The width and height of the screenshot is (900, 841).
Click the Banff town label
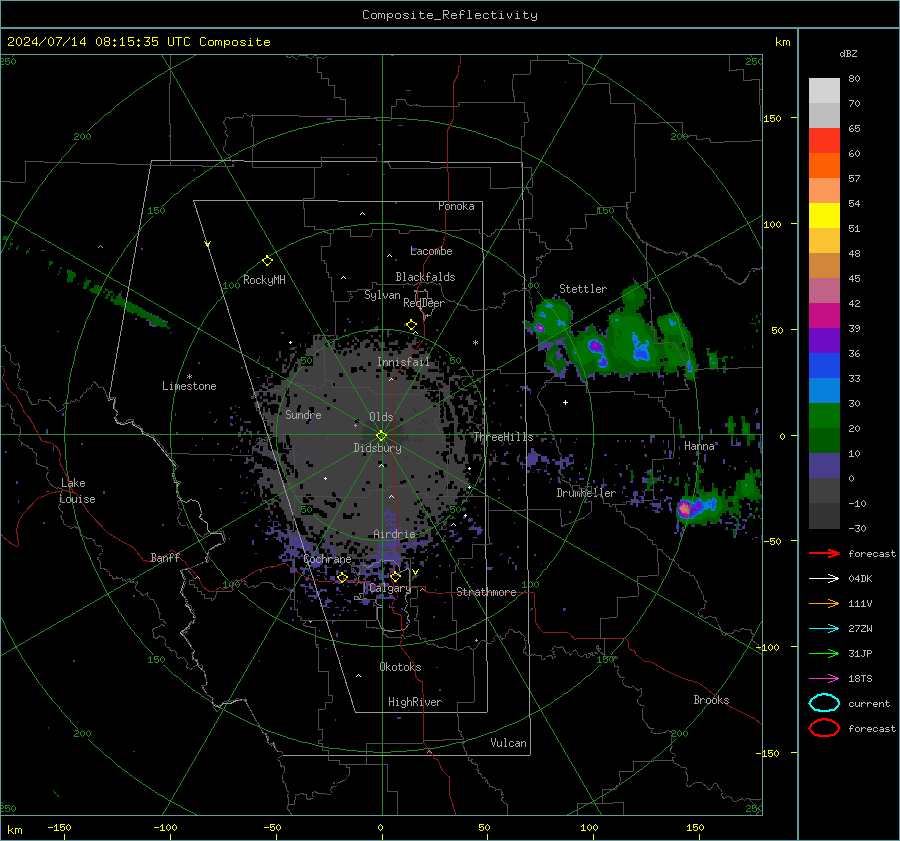165,558
